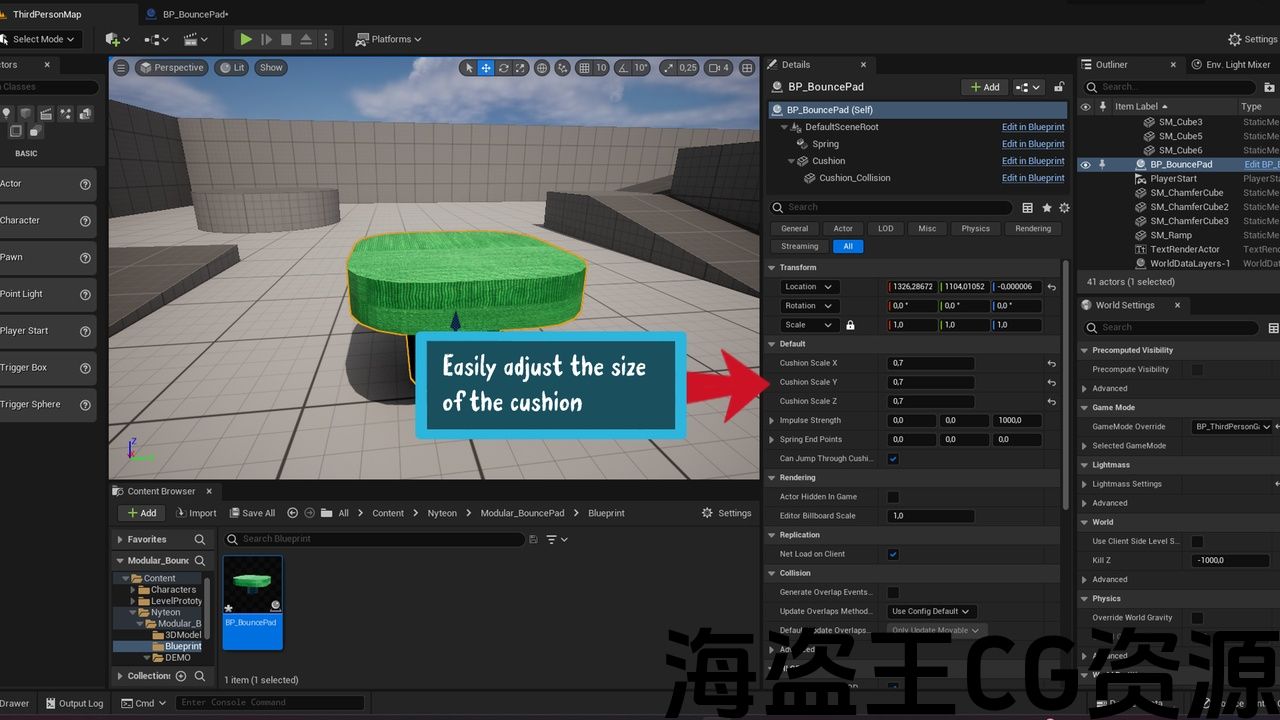
Task: Click Edit in Blueprint link for Spring
Action: pos(1032,144)
